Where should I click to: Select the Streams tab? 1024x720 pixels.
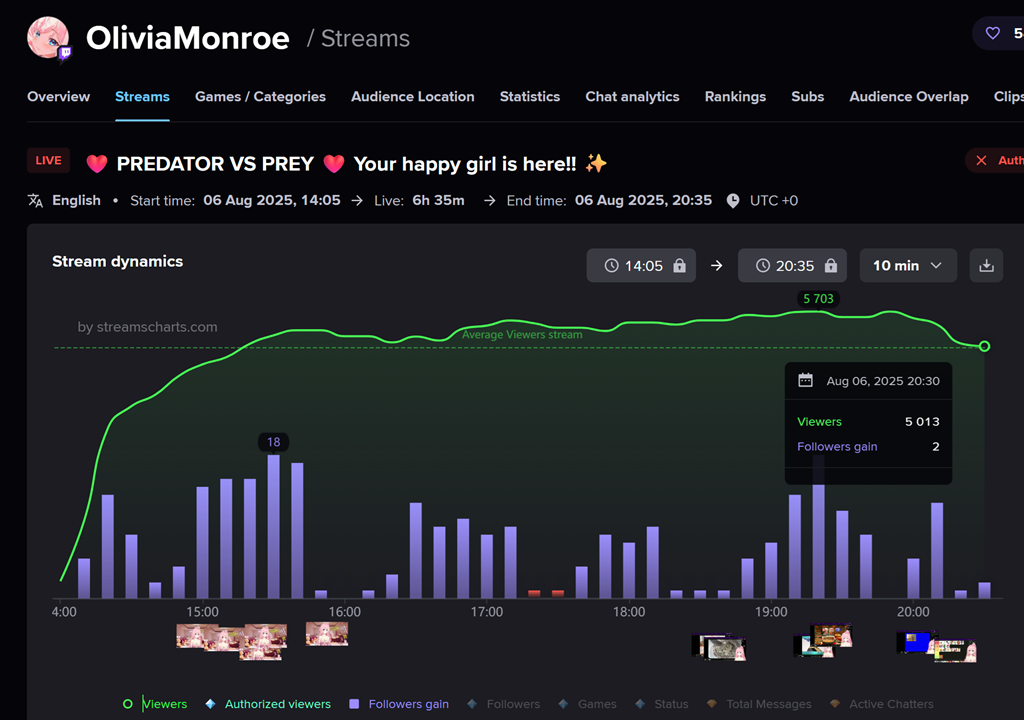(142, 97)
